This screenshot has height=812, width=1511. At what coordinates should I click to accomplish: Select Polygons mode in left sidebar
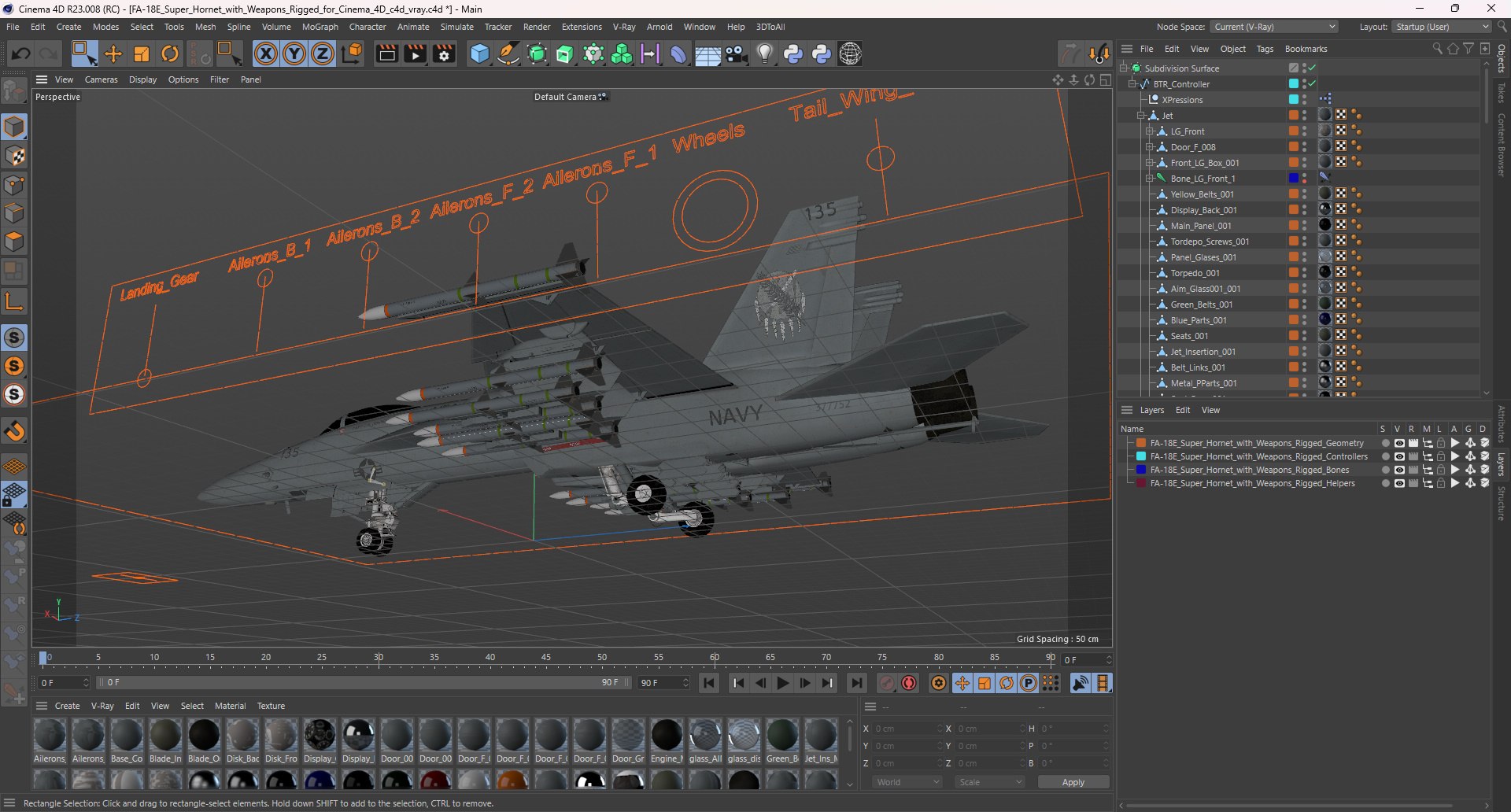pyautogui.click(x=14, y=242)
